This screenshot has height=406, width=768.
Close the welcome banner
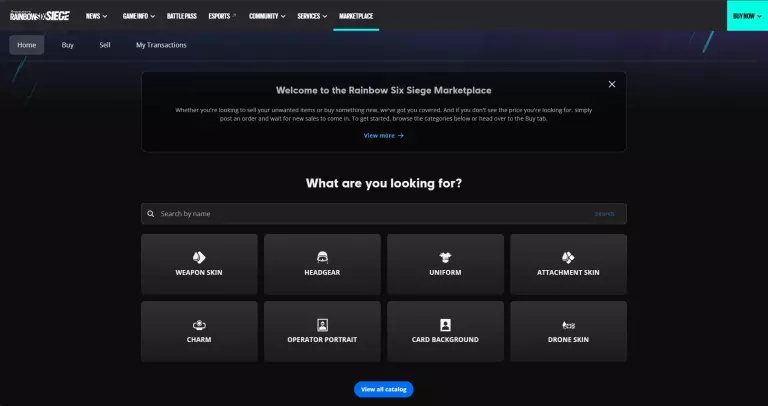tap(612, 84)
